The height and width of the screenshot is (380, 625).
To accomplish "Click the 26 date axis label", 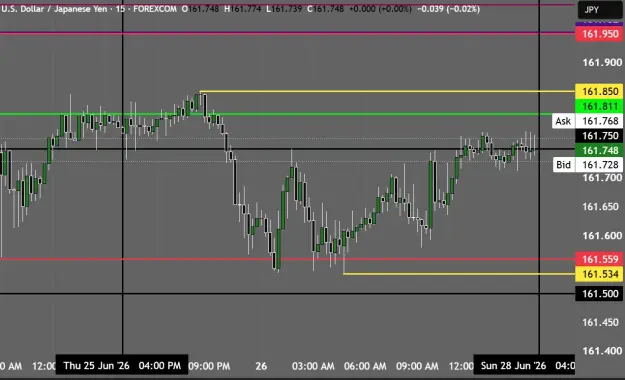I will click(x=261, y=366).
